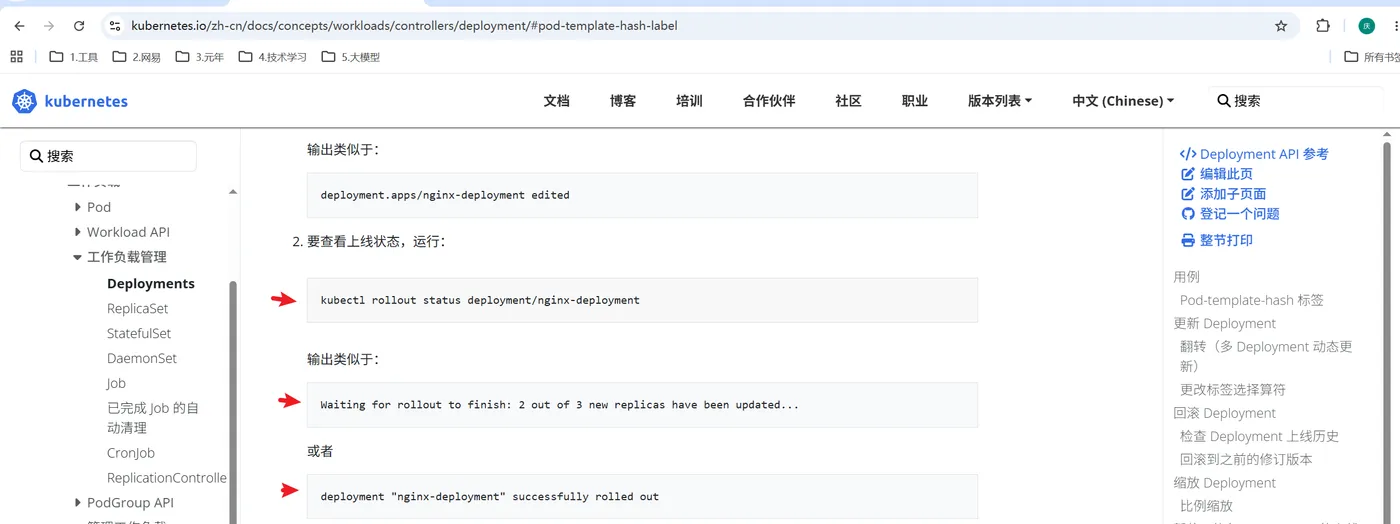The image size is (1400, 524).
Task: Open the browser extensions puzzle icon
Action: click(x=1323, y=26)
